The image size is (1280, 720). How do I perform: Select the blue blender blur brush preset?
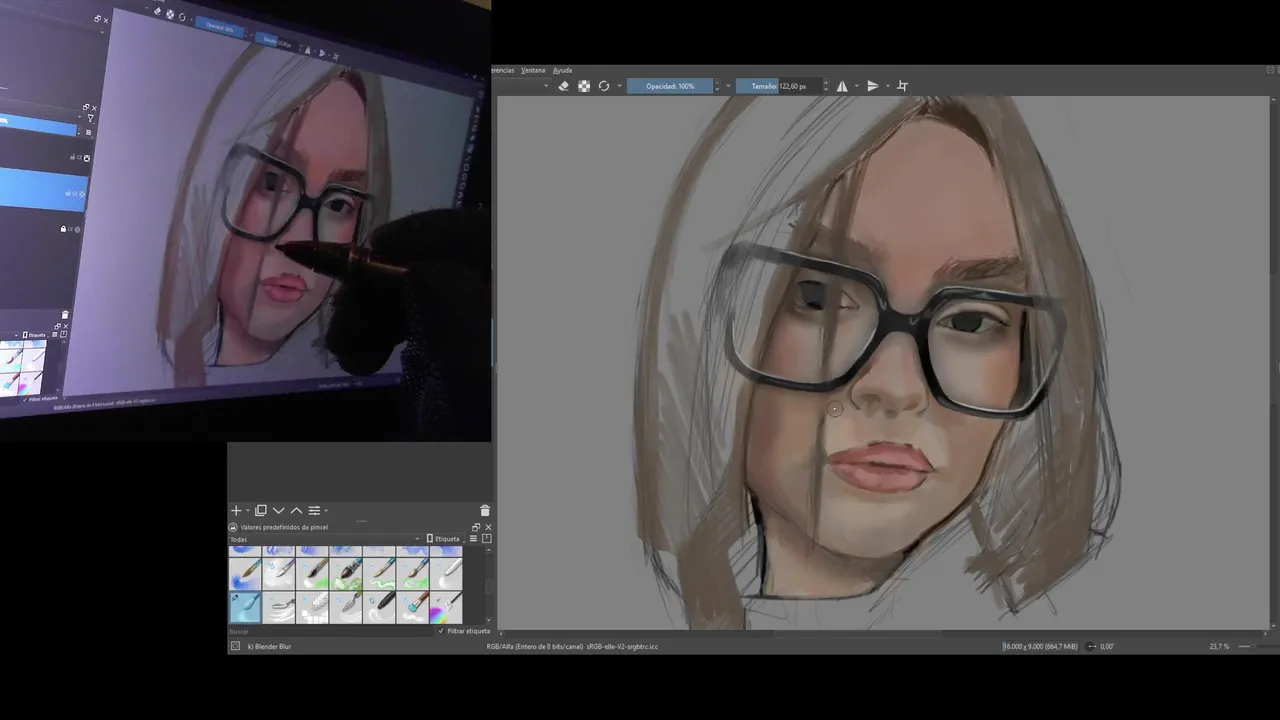coord(245,607)
